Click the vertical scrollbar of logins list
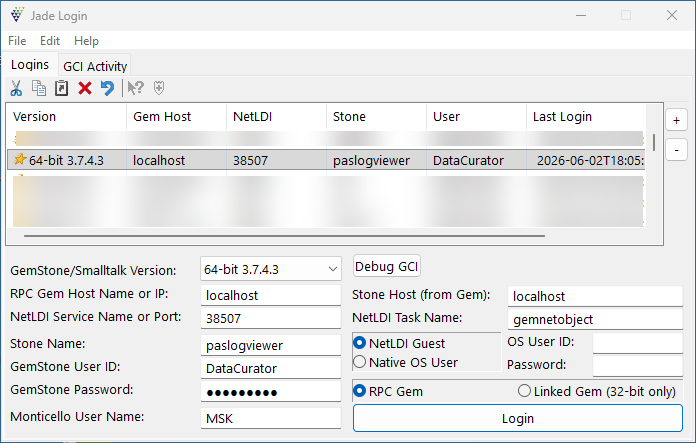This screenshot has height=443, width=696. (x=654, y=142)
